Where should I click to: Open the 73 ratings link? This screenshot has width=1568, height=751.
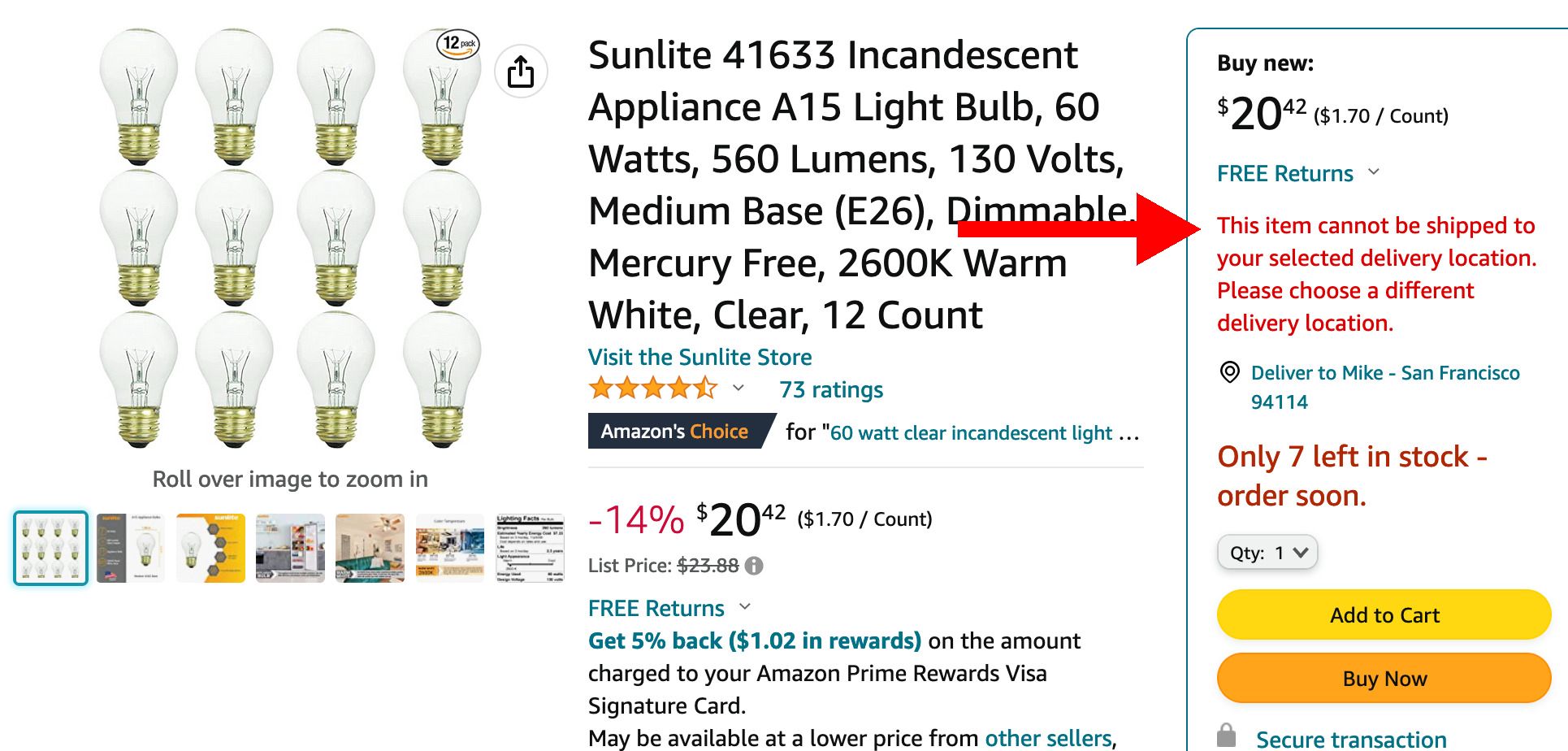(x=831, y=390)
